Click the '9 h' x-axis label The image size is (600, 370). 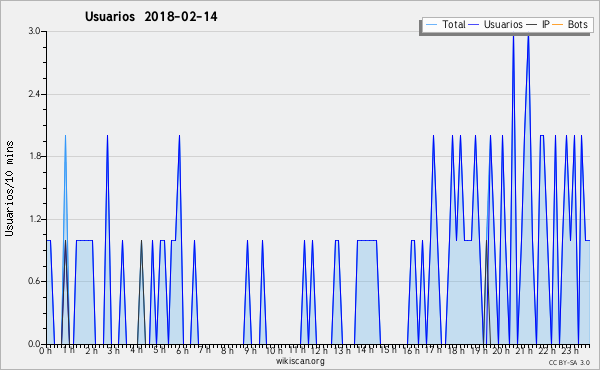[250, 350]
